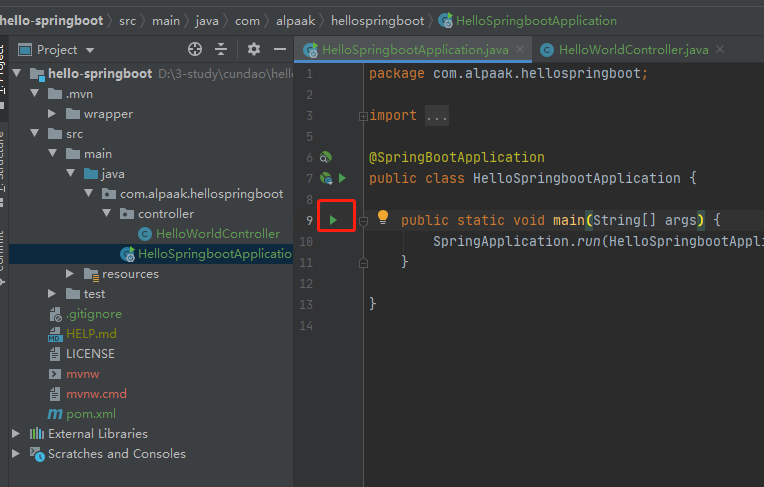
Task: Switch to HelloWorldController.java tab
Action: (x=633, y=50)
